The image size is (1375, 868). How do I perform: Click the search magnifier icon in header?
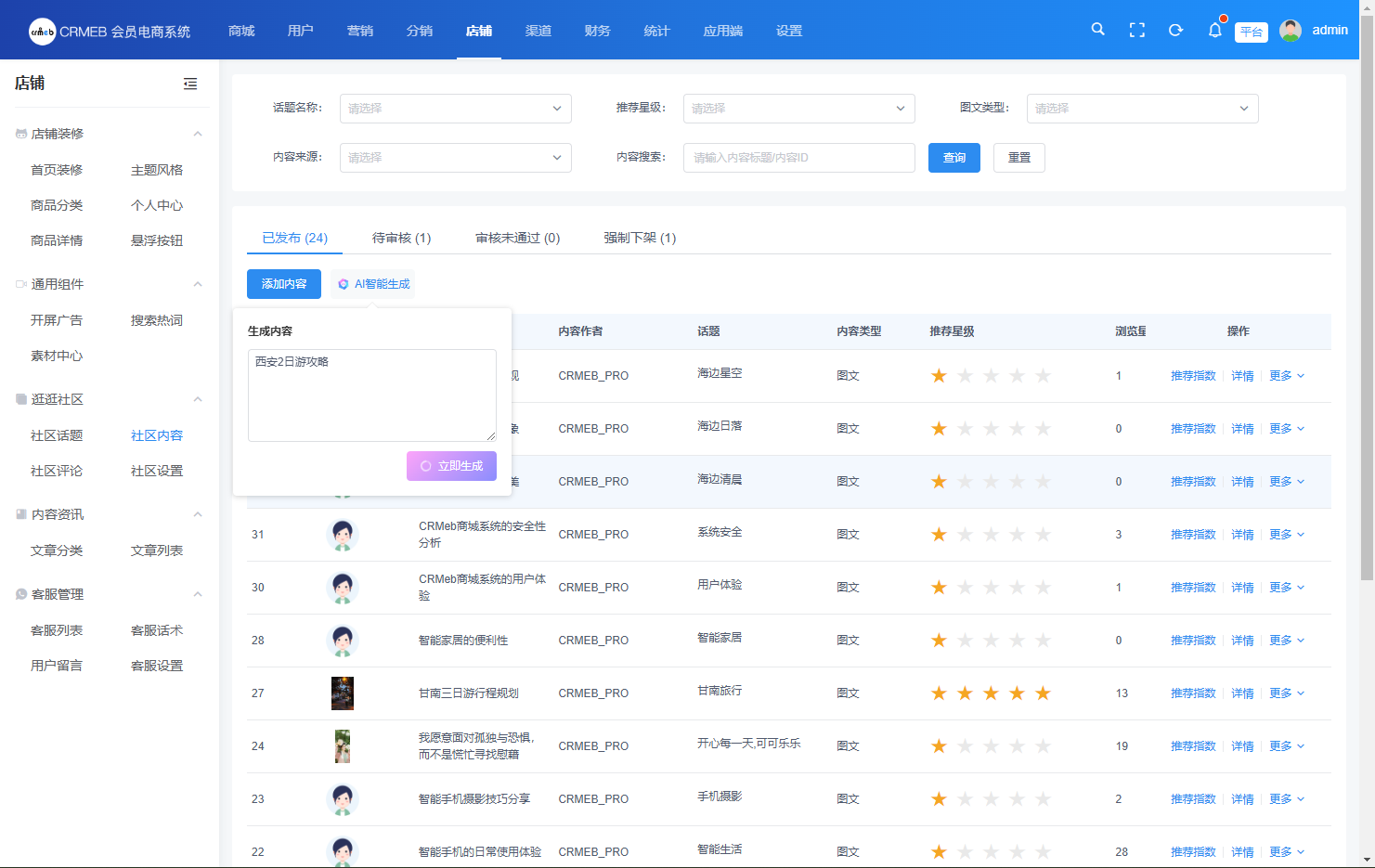(x=1097, y=30)
